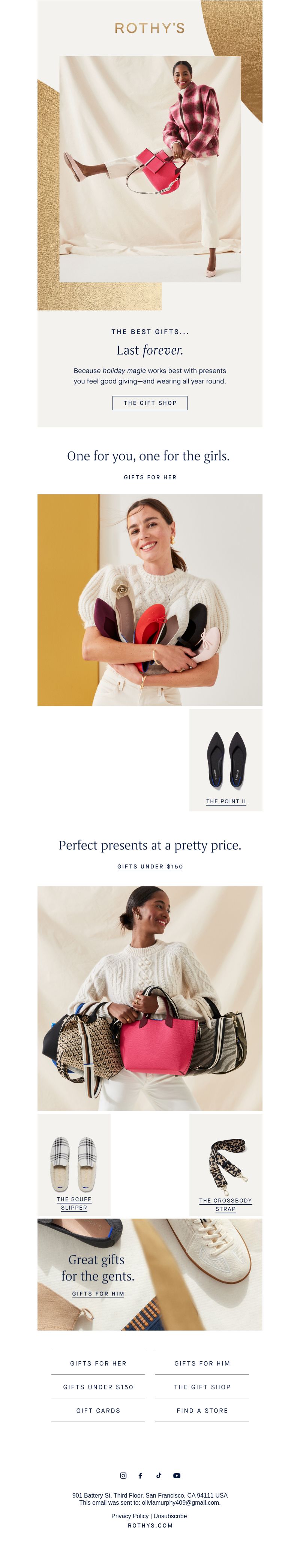300x1568 pixels.
Task: Choose Find A Store in footer menu
Action: (202, 1410)
